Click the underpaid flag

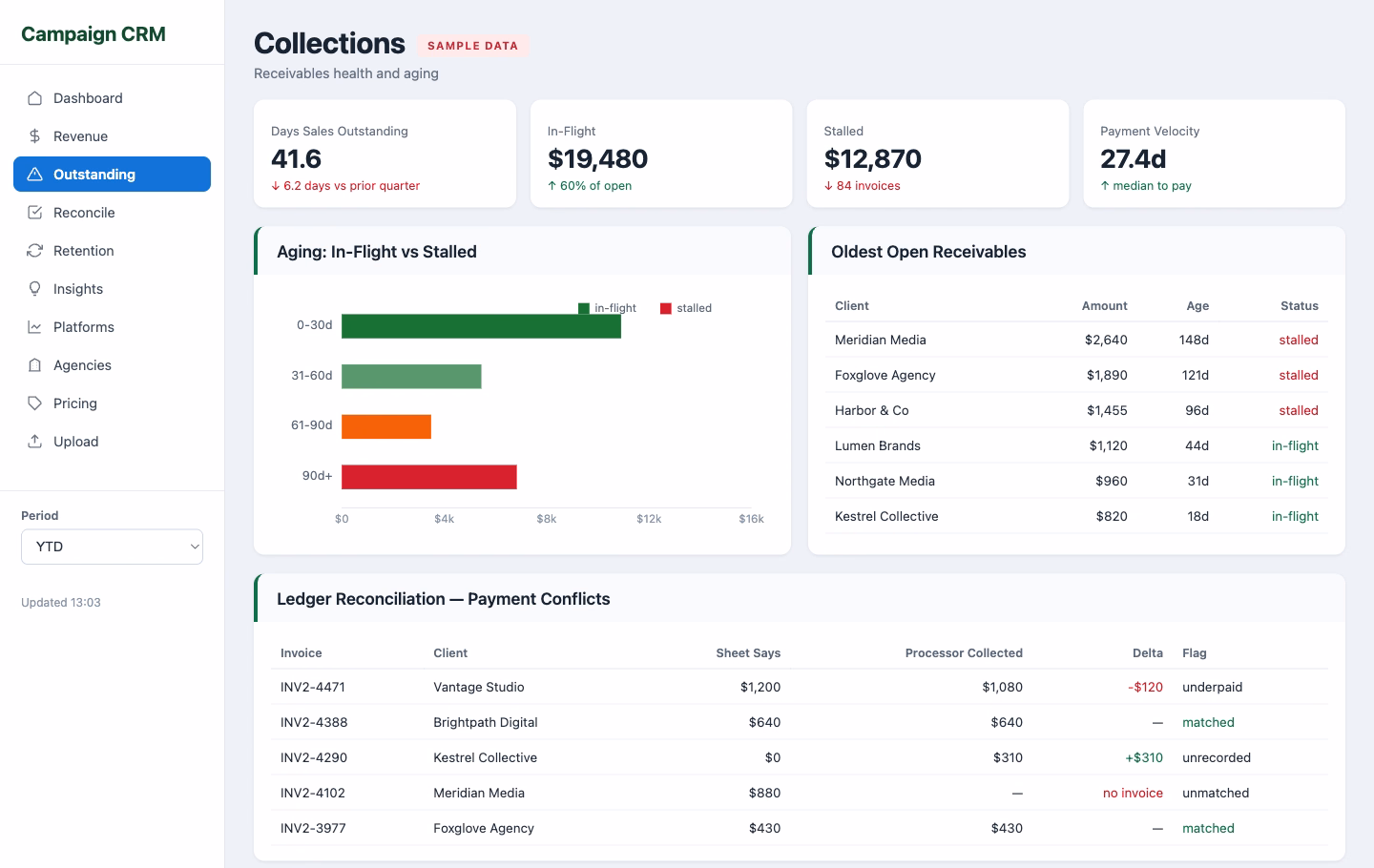point(1213,687)
